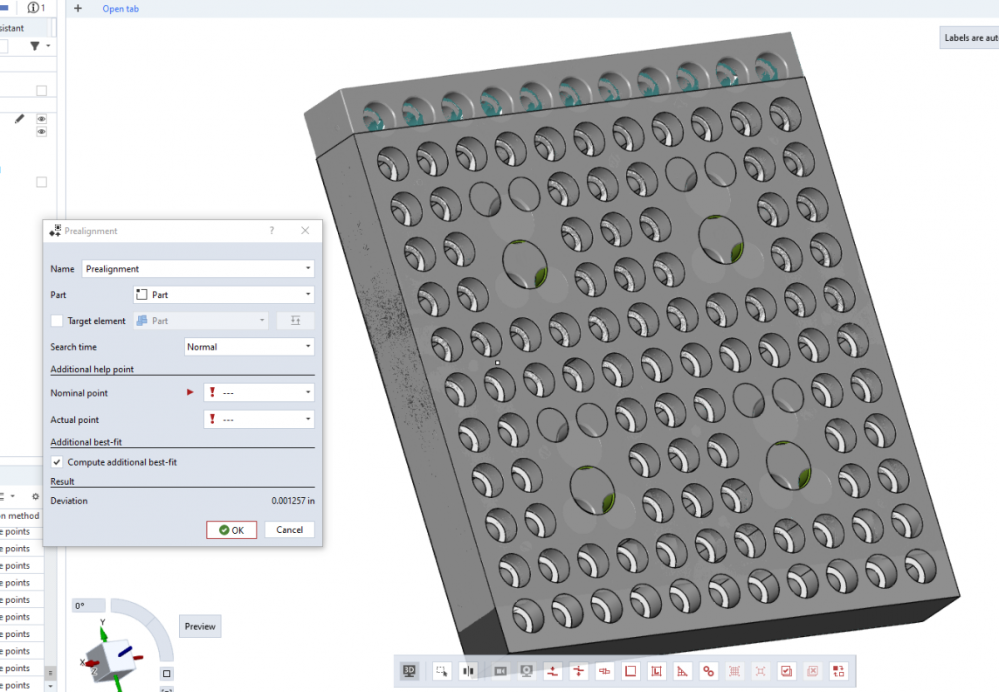The image size is (999, 692).
Task: Click the 3D view mode icon
Action: pyautogui.click(x=409, y=671)
